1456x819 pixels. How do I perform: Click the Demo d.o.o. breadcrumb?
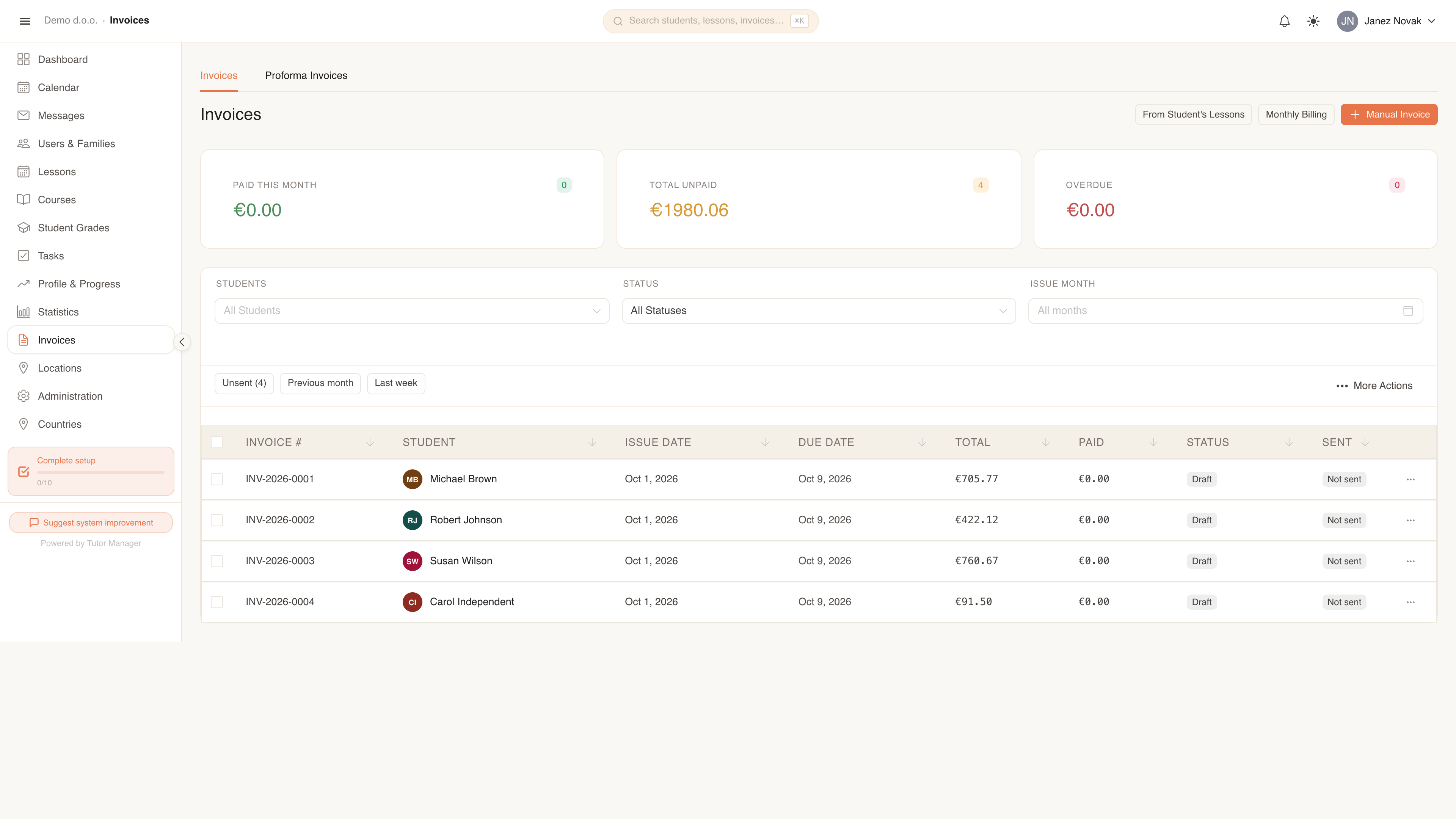coord(71,20)
